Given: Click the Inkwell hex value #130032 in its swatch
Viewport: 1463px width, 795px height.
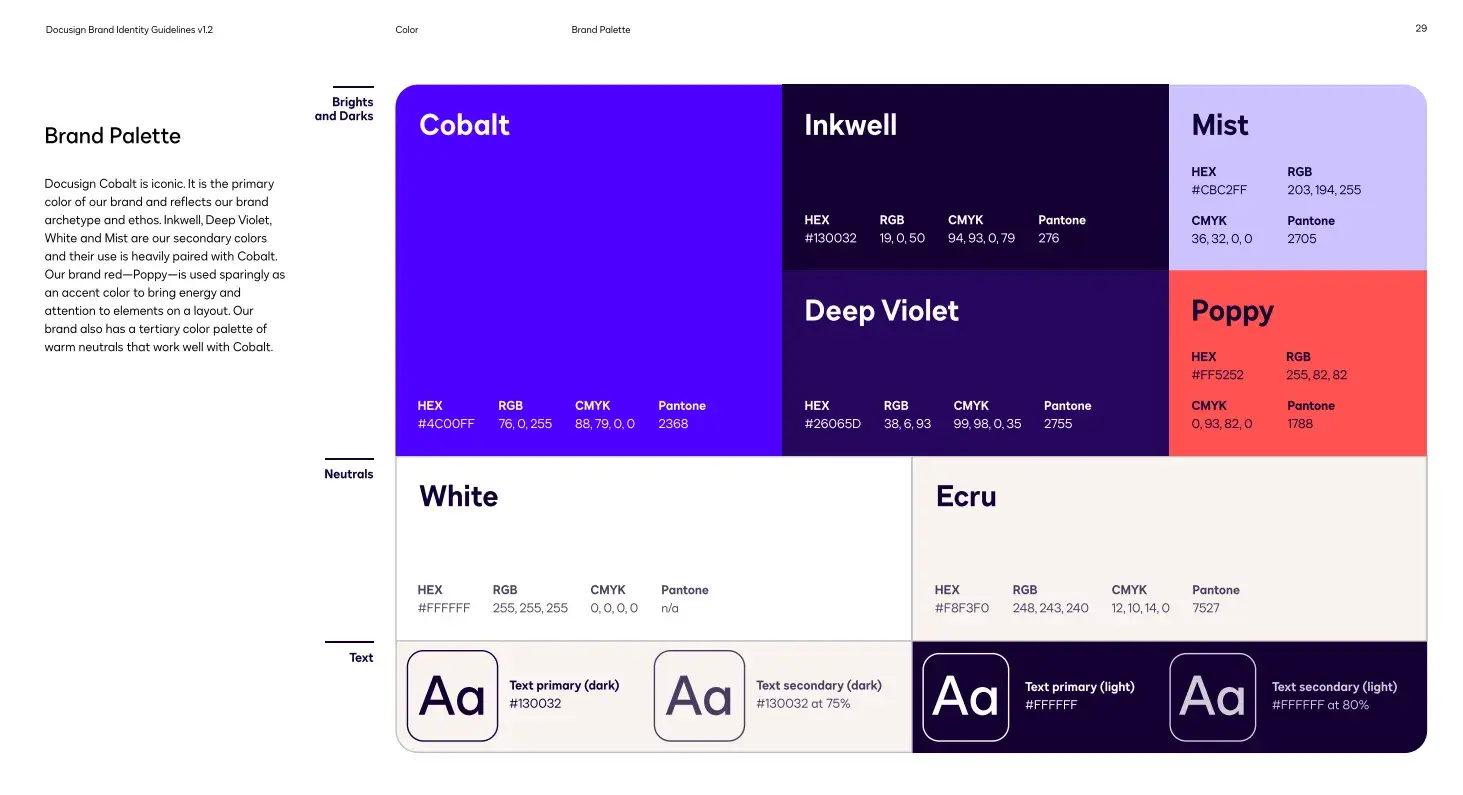Looking at the screenshot, I should (830, 238).
